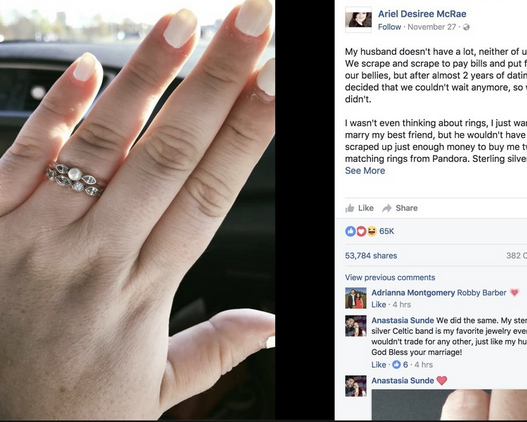The height and width of the screenshot is (422, 527).
Task: Click the public globe privacy icon
Action: (466, 27)
